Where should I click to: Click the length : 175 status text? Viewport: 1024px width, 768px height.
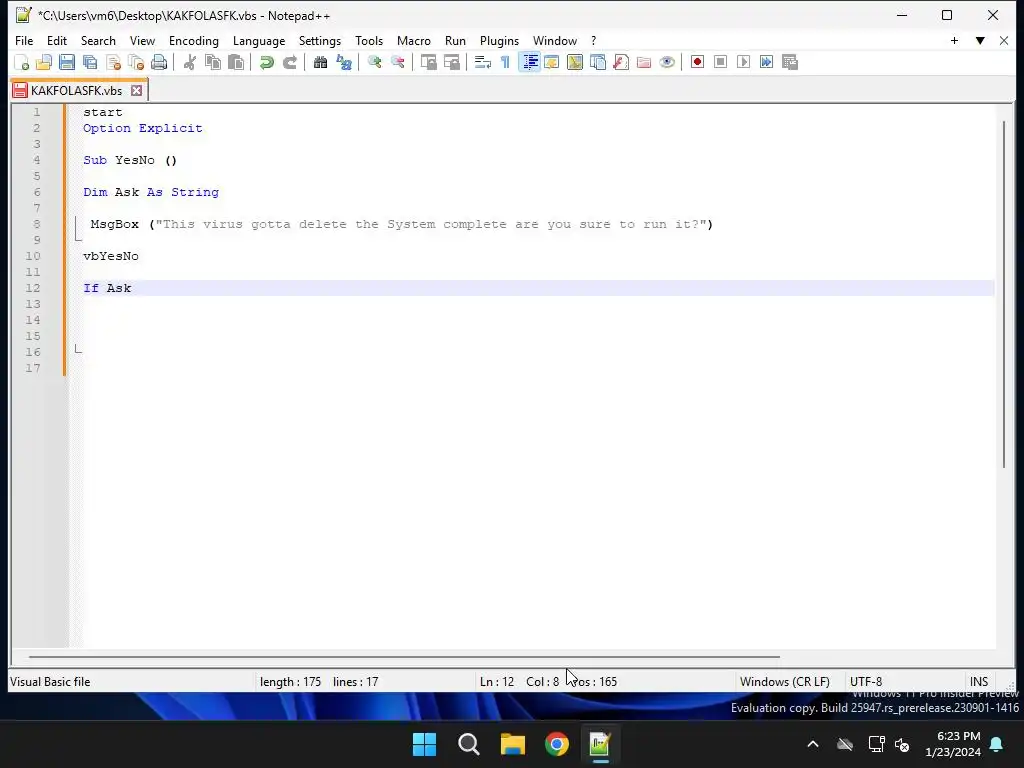(291, 681)
